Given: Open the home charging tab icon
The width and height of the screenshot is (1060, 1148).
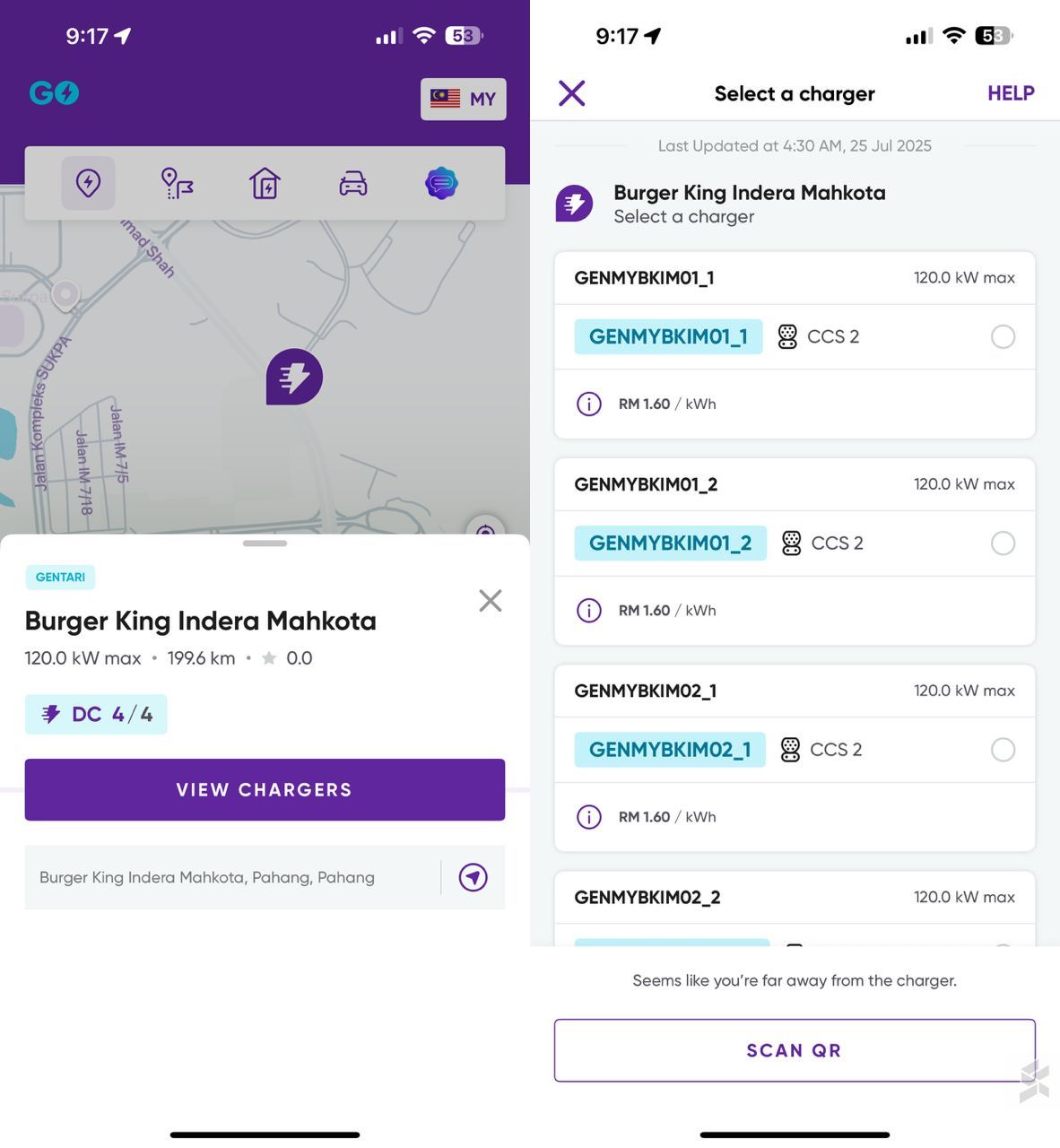Looking at the screenshot, I should coord(265,183).
